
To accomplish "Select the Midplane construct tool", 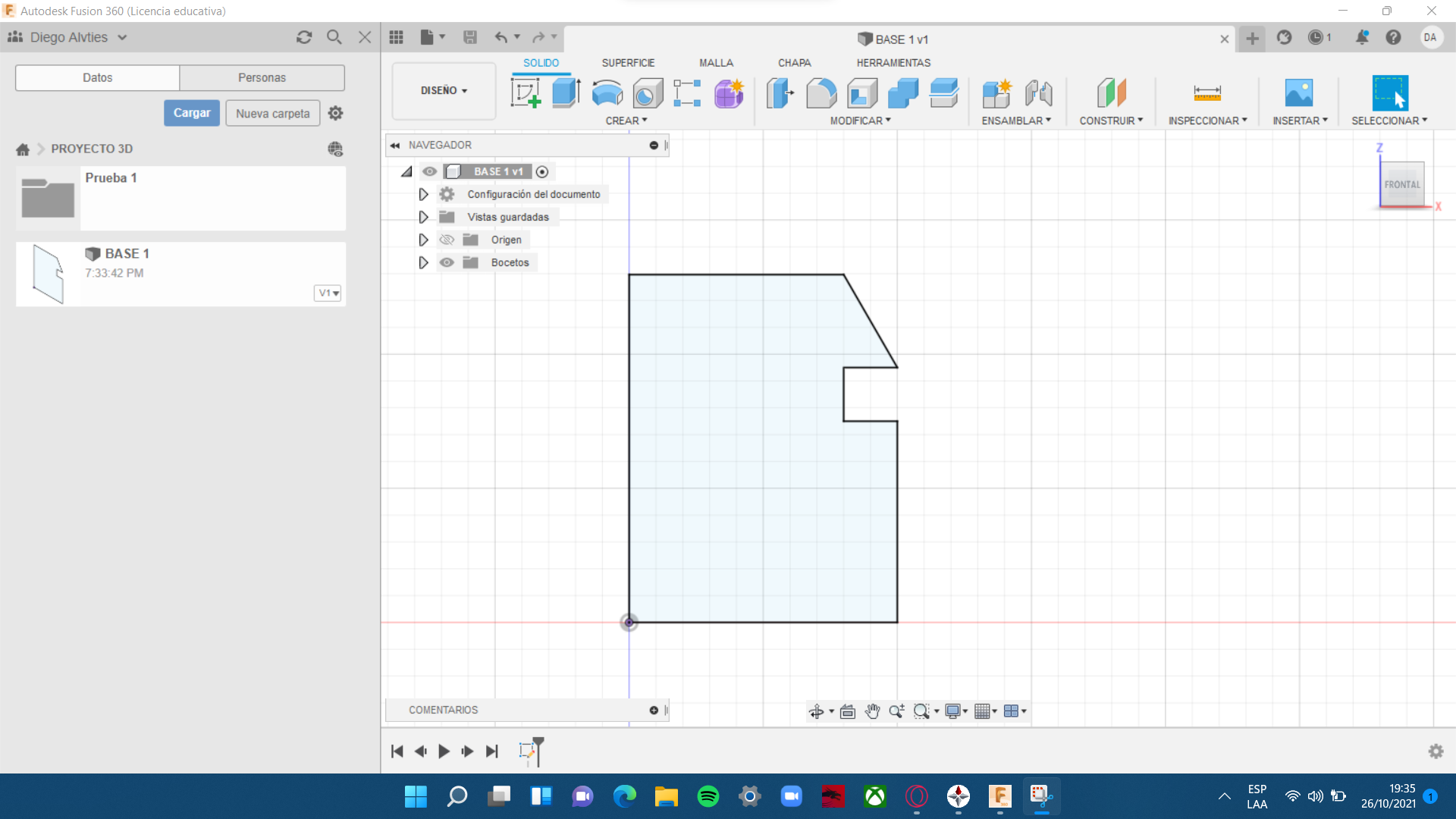I will [x=1111, y=93].
